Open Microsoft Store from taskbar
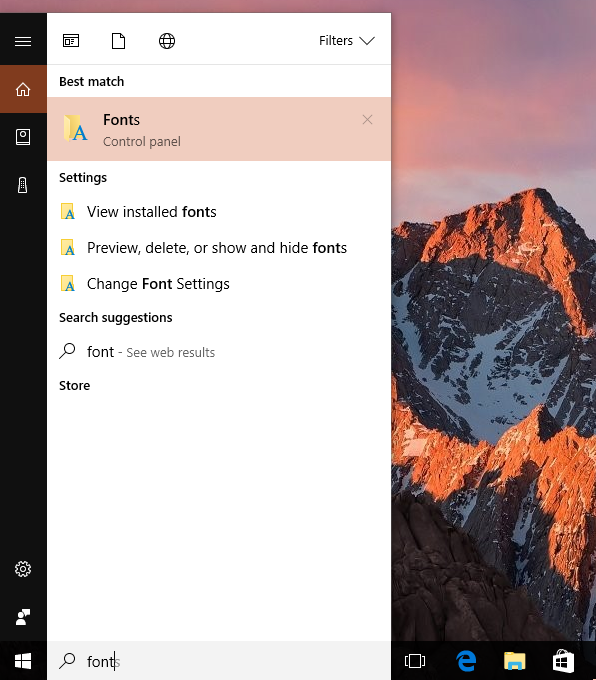 [x=563, y=661]
